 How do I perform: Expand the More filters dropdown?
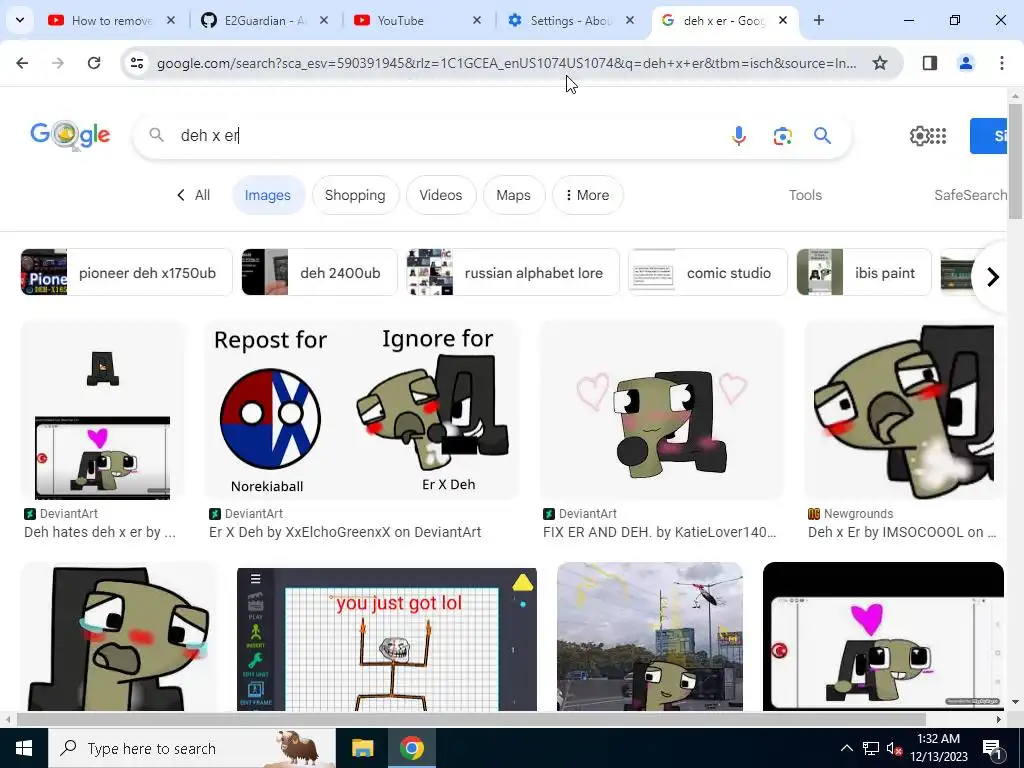(x=588, y=195)
